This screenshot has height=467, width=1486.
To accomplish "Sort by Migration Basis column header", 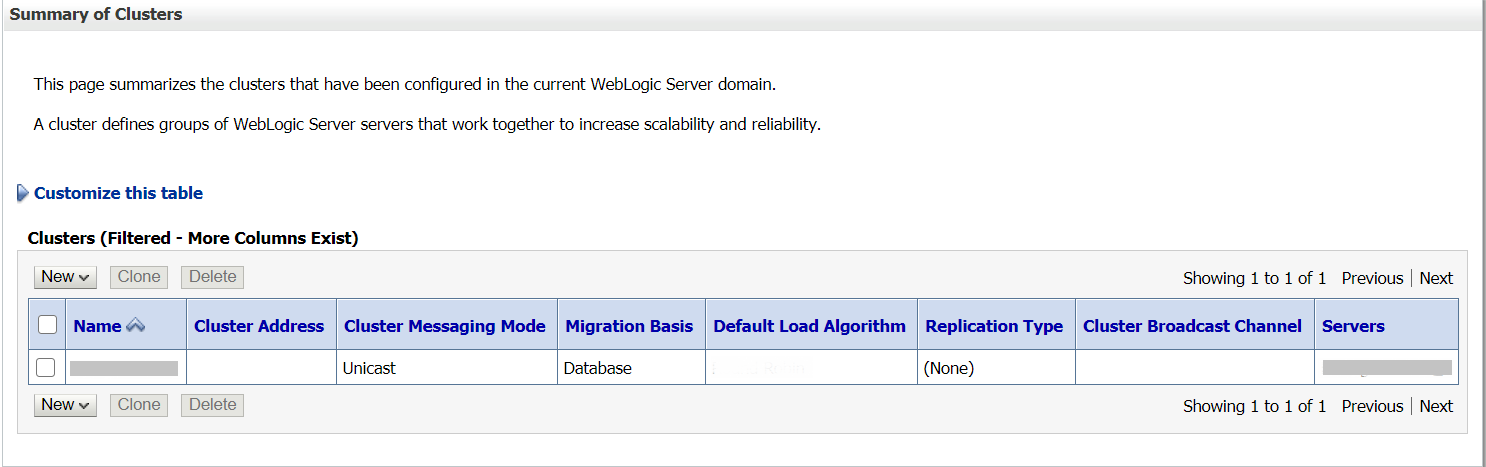I will [629, 326].
